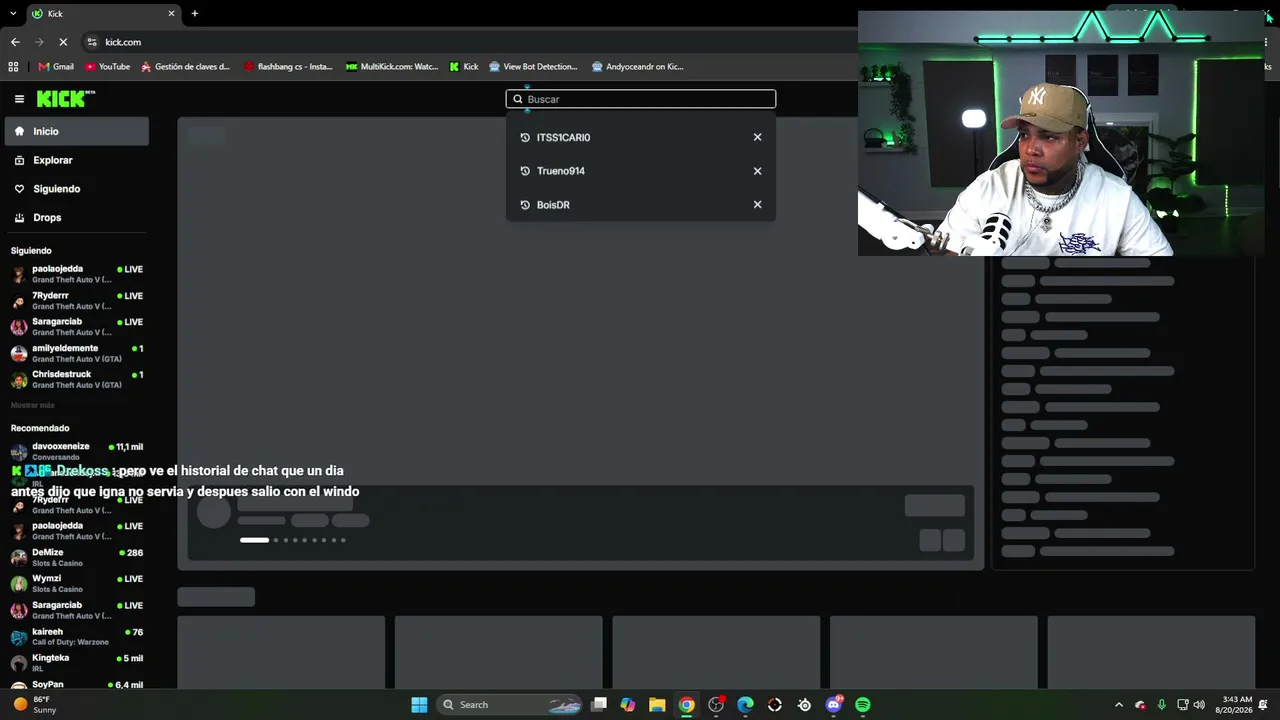The image size is (1280, 720).
Task: Open the View Bot Detection bookmark
Action: point(533,67)
